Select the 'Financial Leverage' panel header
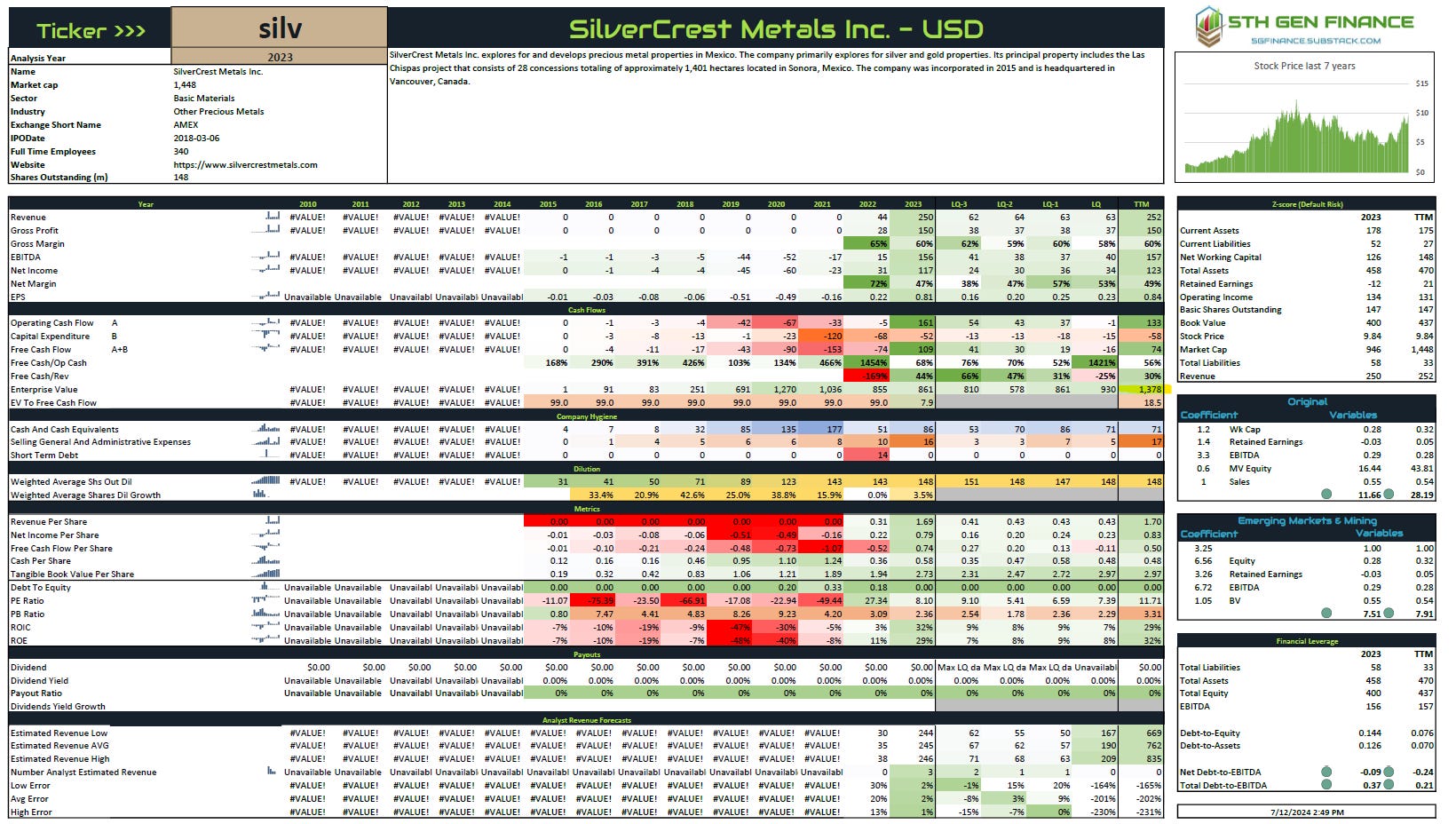 click(x=1306, y=641)
